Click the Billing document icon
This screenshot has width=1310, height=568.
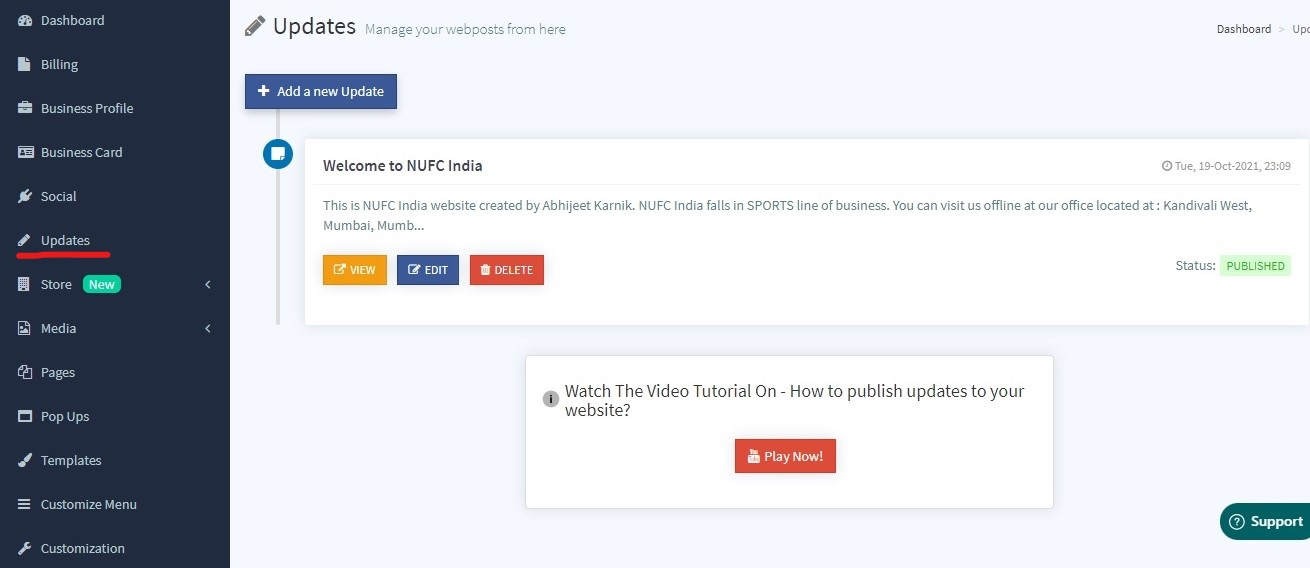25,64
